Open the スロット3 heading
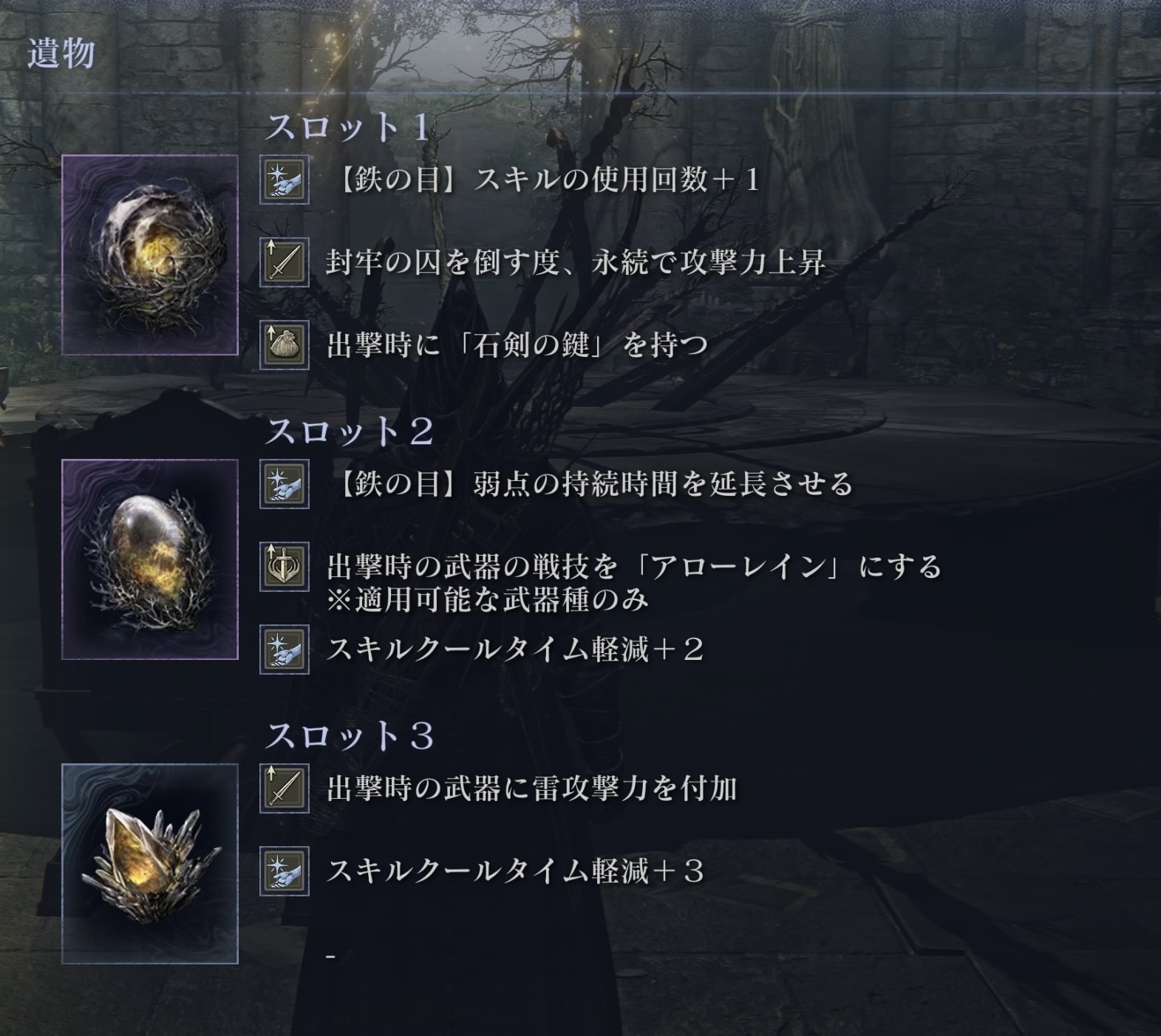This screenshot has height=1036, width=1161. (350, 736)
